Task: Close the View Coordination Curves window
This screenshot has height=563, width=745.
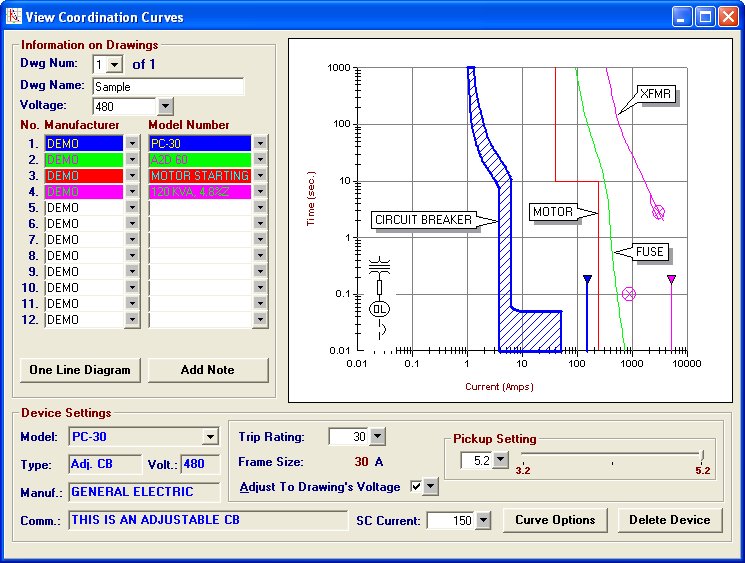Action: pyautogui.click(x=728, y=17)
